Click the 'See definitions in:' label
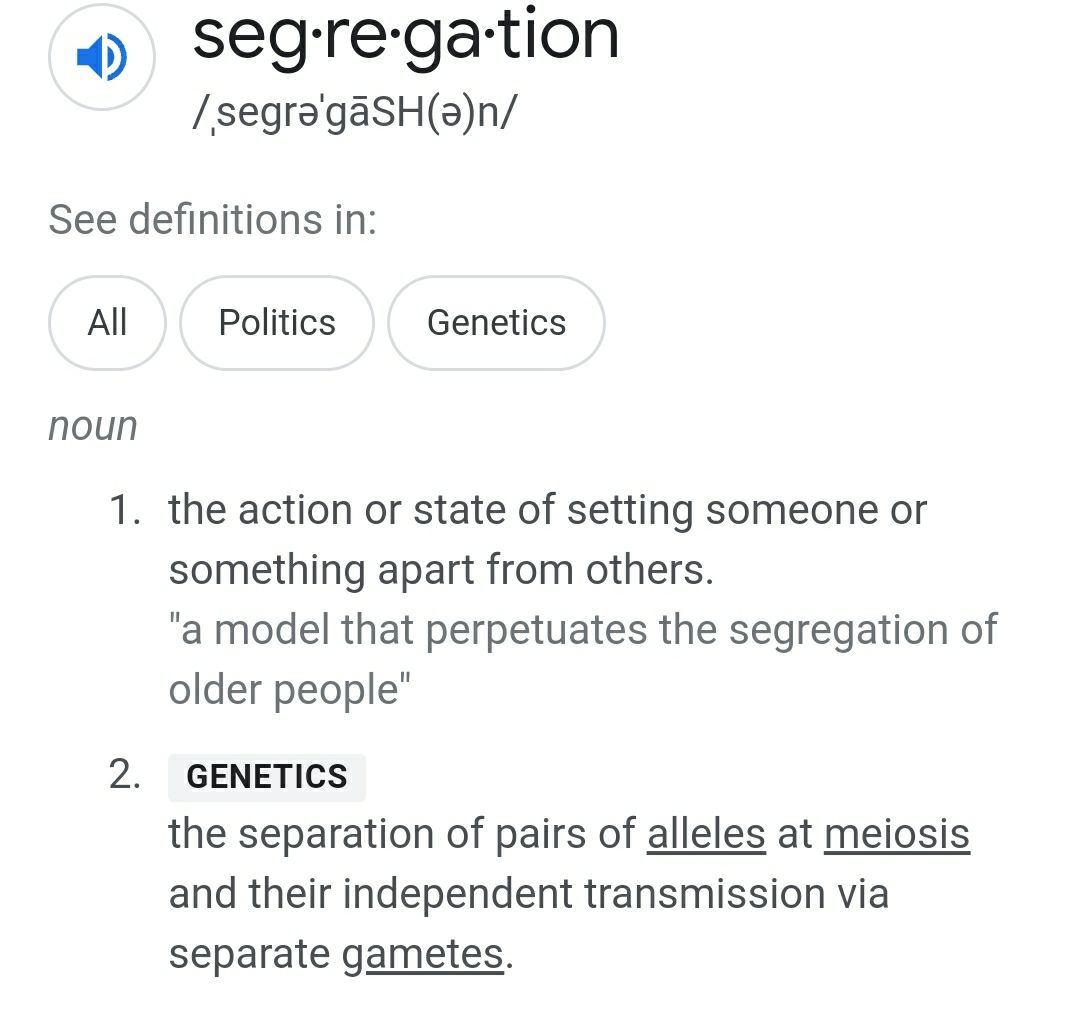This screenshot has height=1011, width=1080. click(213, 220)
